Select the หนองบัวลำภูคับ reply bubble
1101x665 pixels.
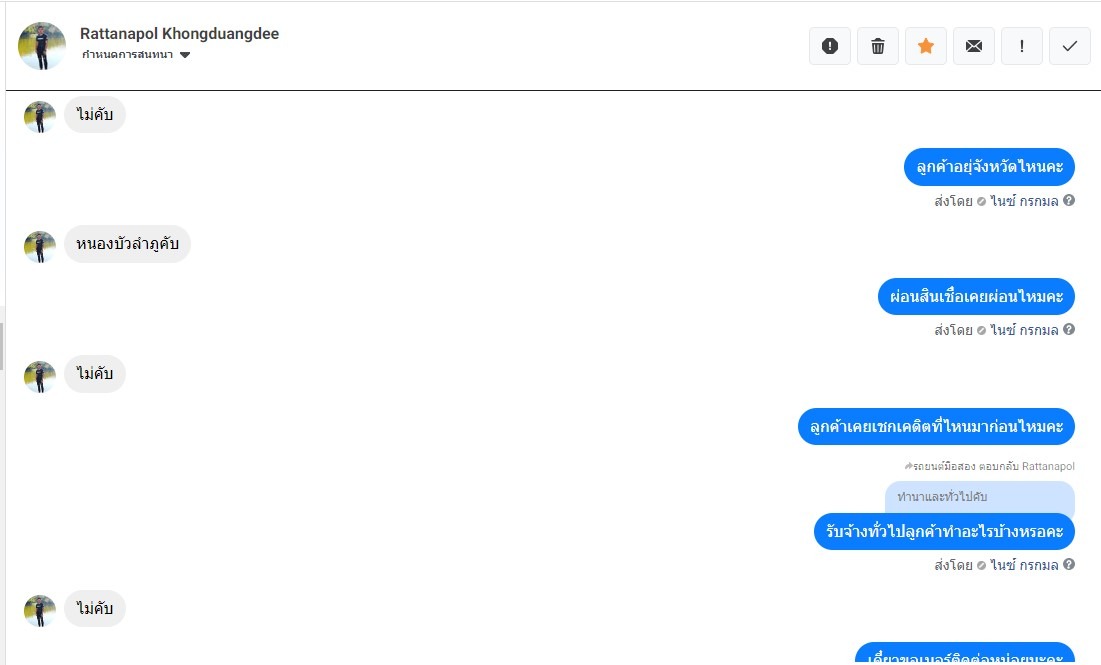coord(127,244)
